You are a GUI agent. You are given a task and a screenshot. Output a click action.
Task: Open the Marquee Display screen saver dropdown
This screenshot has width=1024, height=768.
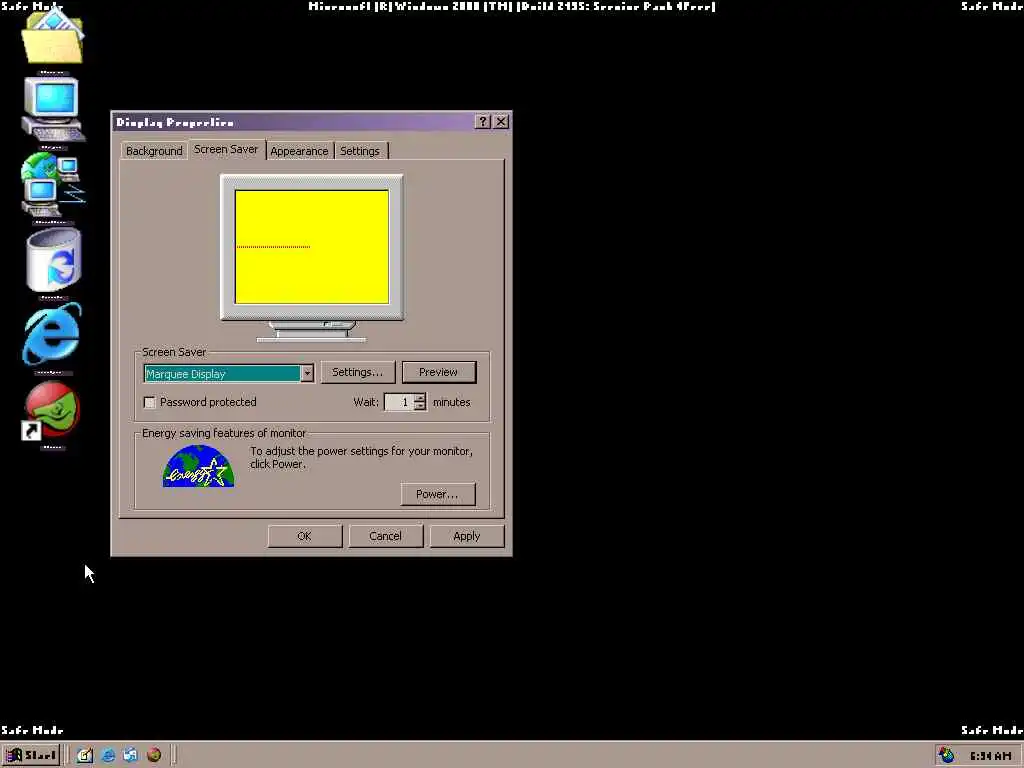(x=307, y=374)
